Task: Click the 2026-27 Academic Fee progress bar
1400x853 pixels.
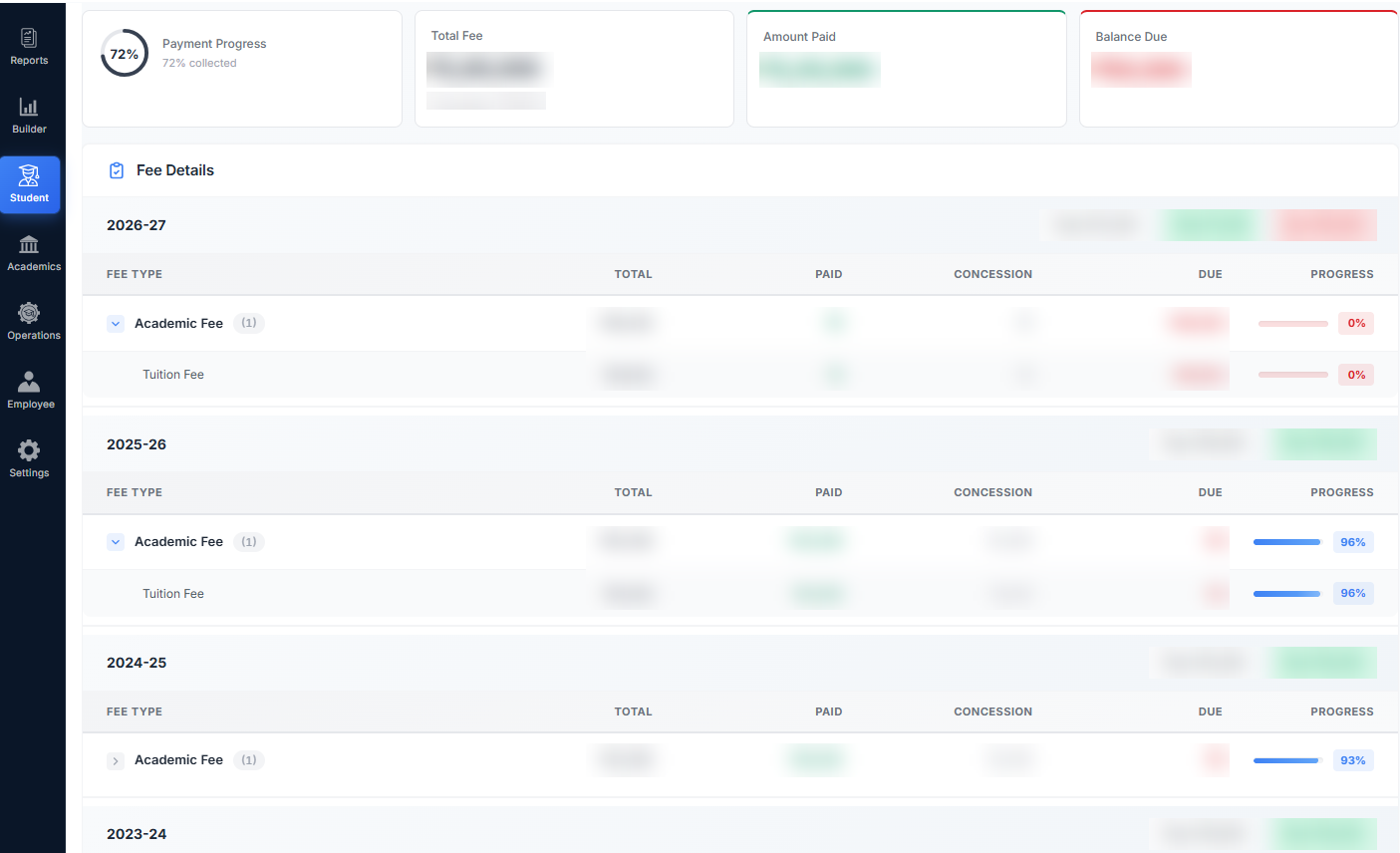Action: 1292,324
